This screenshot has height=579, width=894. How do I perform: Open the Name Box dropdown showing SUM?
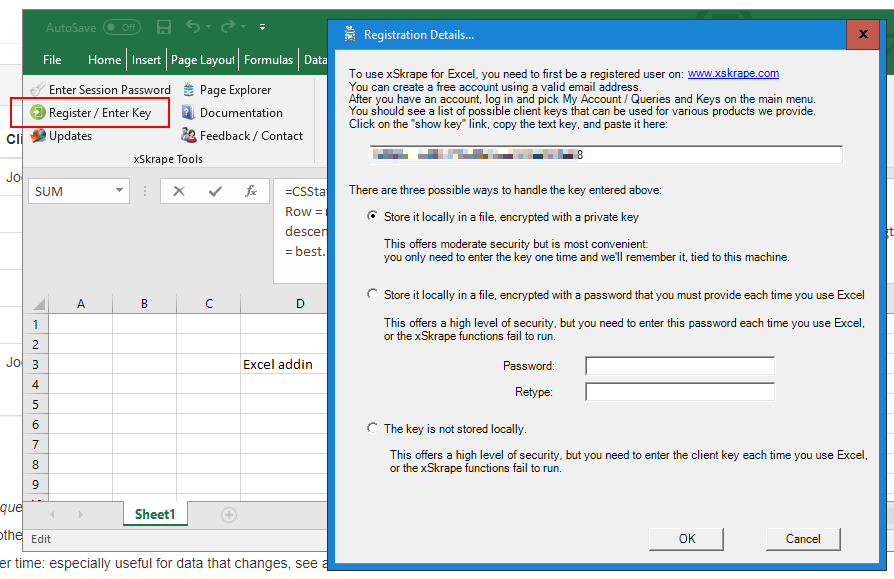119,190
